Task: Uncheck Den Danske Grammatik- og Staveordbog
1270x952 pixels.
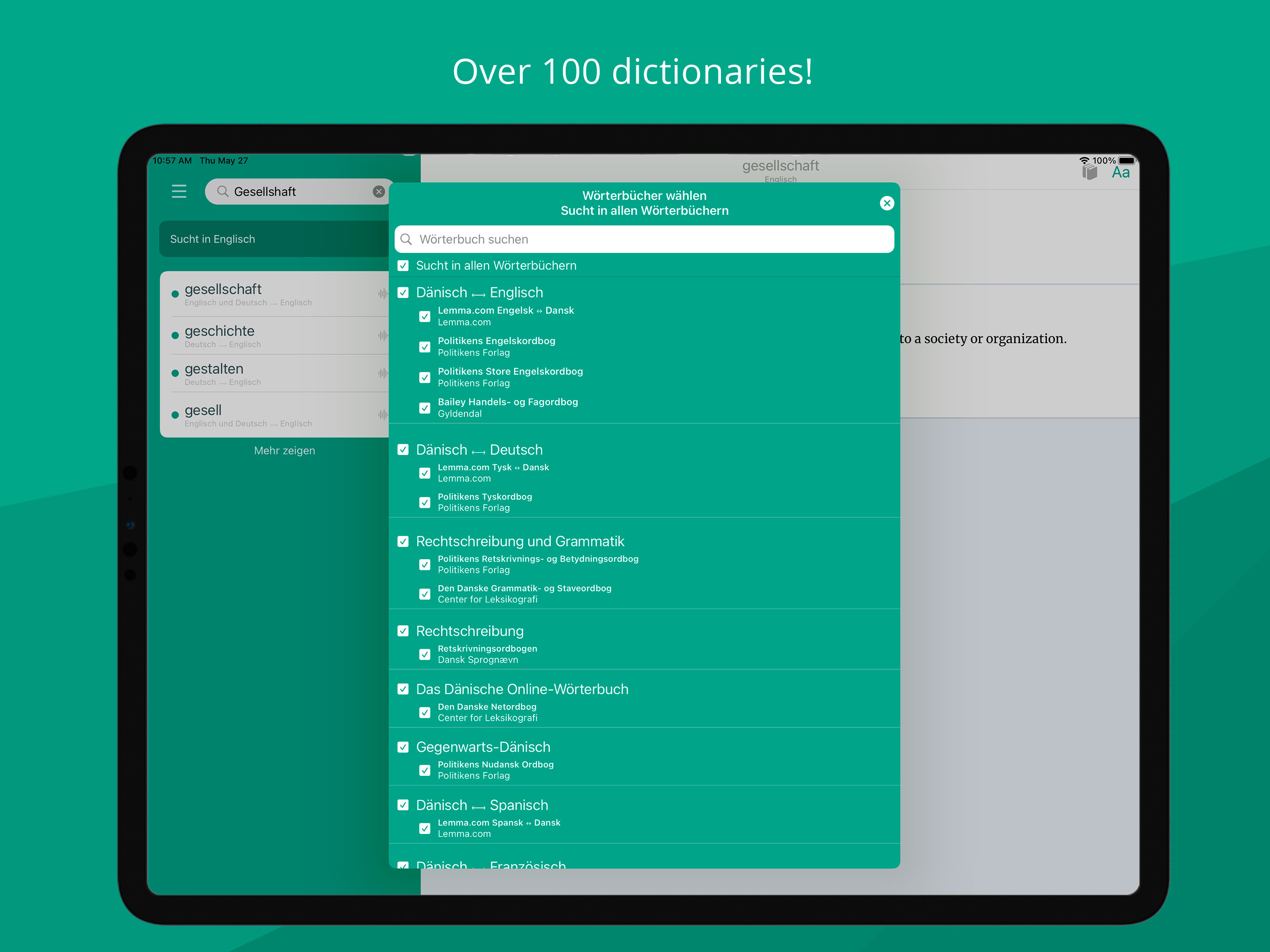Action: click(425, 594)
